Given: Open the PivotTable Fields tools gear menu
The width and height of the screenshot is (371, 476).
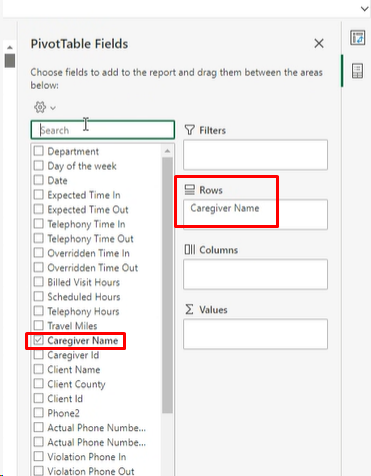Looking at the screenshot, I should [40, 107].
